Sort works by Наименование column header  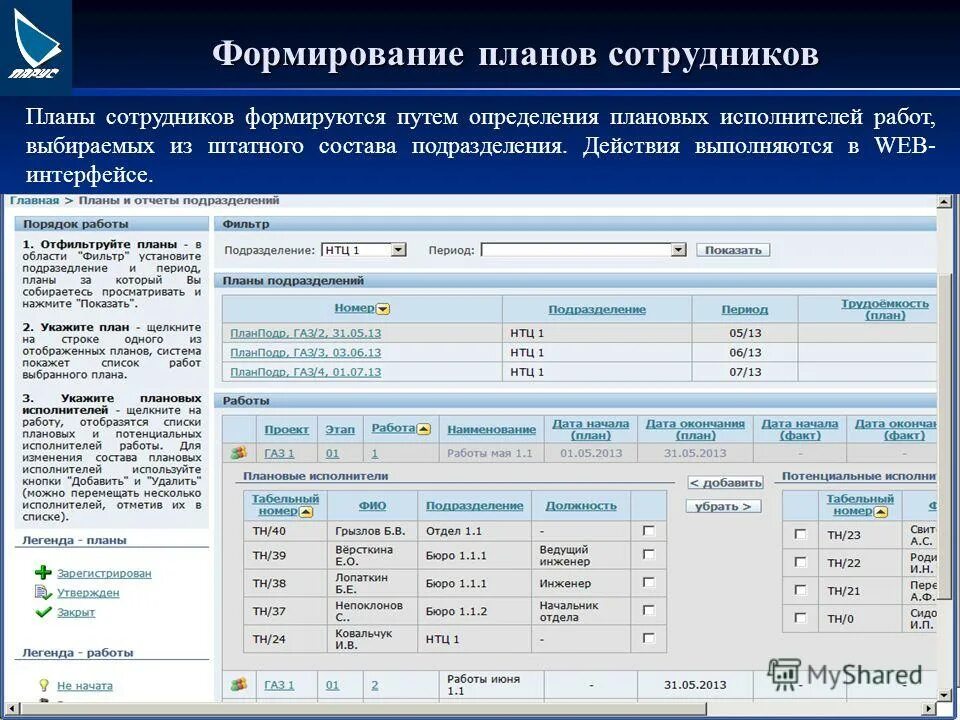[491, 429]
